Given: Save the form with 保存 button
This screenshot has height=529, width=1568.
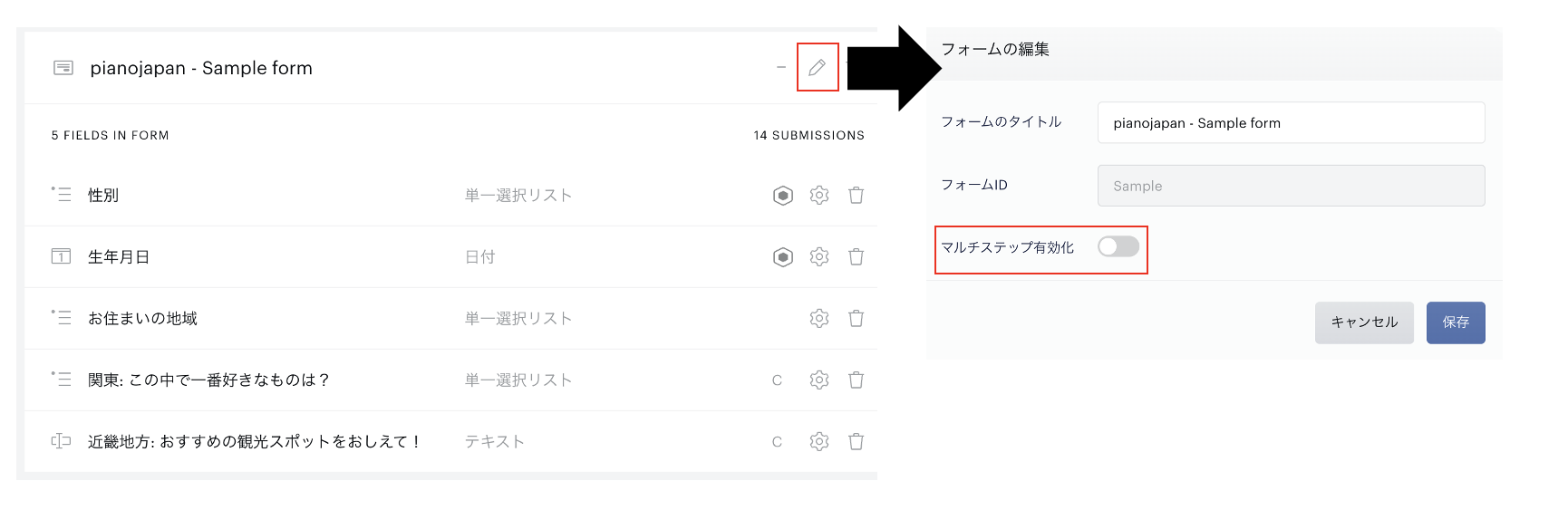Looking at the screenshot, I should click(x=1456, y=322).
